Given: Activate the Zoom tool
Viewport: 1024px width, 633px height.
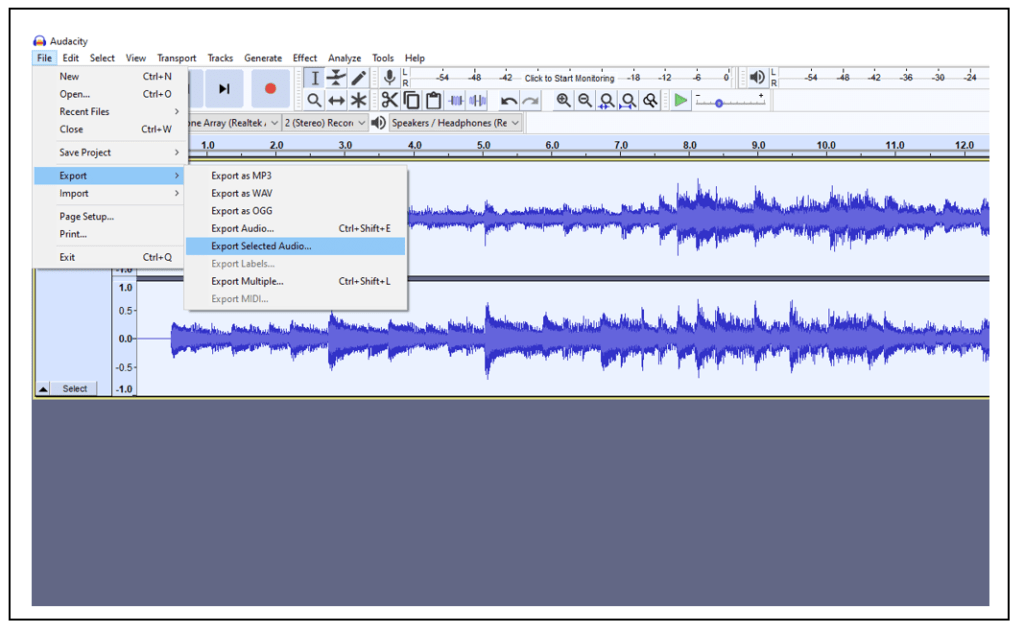Looking at the screenshot, I should (315, 100).
